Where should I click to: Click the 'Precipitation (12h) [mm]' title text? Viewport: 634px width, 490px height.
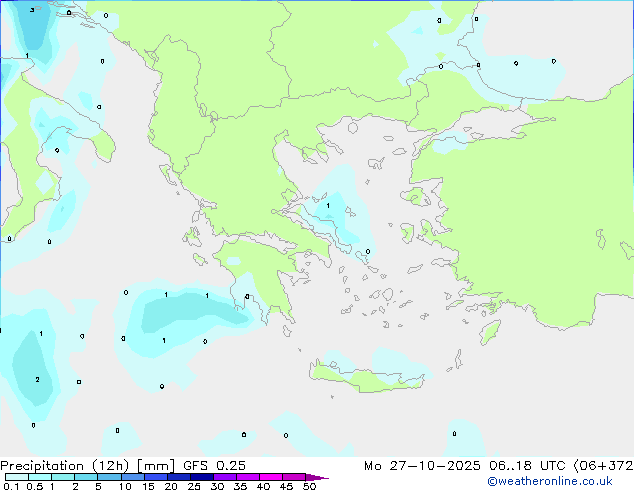(87, 466)
